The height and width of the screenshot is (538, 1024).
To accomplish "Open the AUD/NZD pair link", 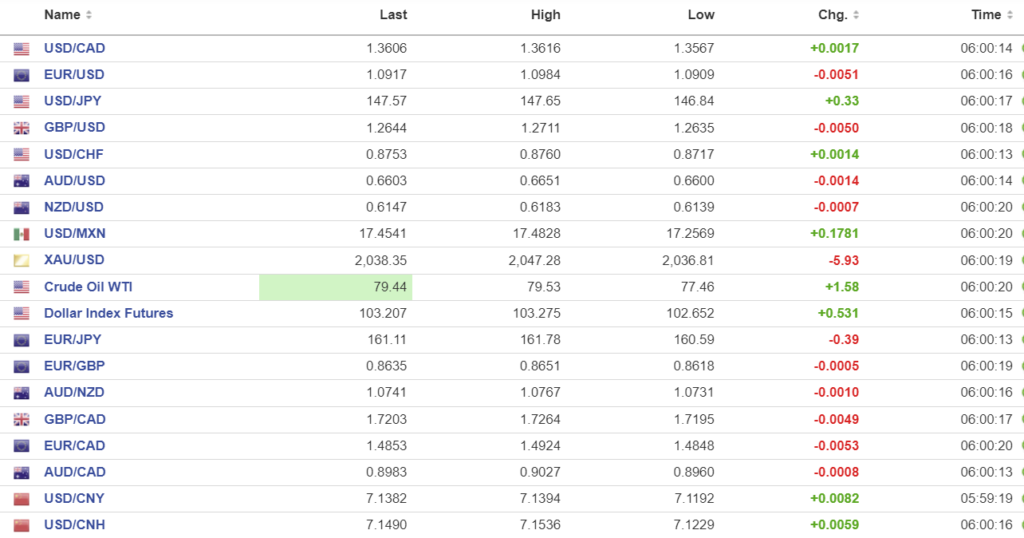I will (74, 393).
